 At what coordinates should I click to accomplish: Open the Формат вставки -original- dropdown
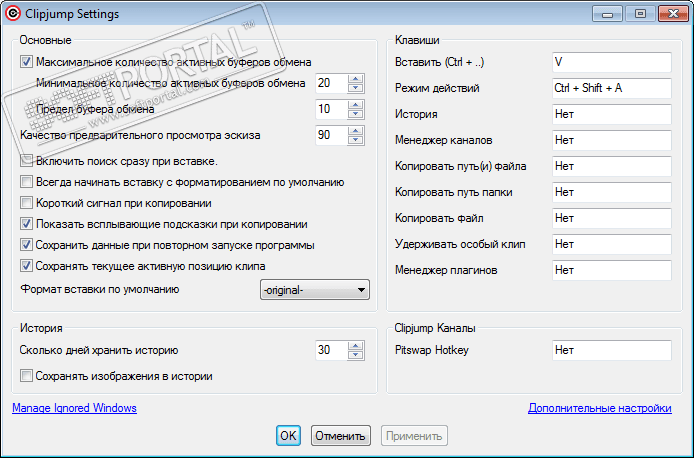coord(315,290)
